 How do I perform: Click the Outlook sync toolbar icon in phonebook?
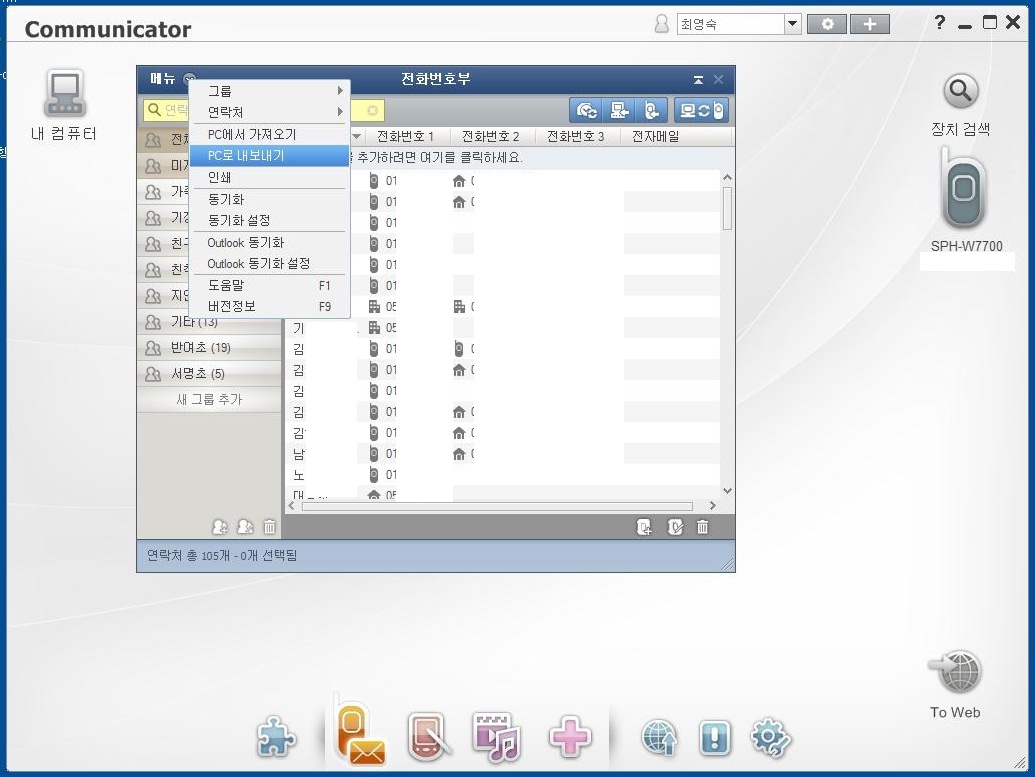(x=587, y=110)
